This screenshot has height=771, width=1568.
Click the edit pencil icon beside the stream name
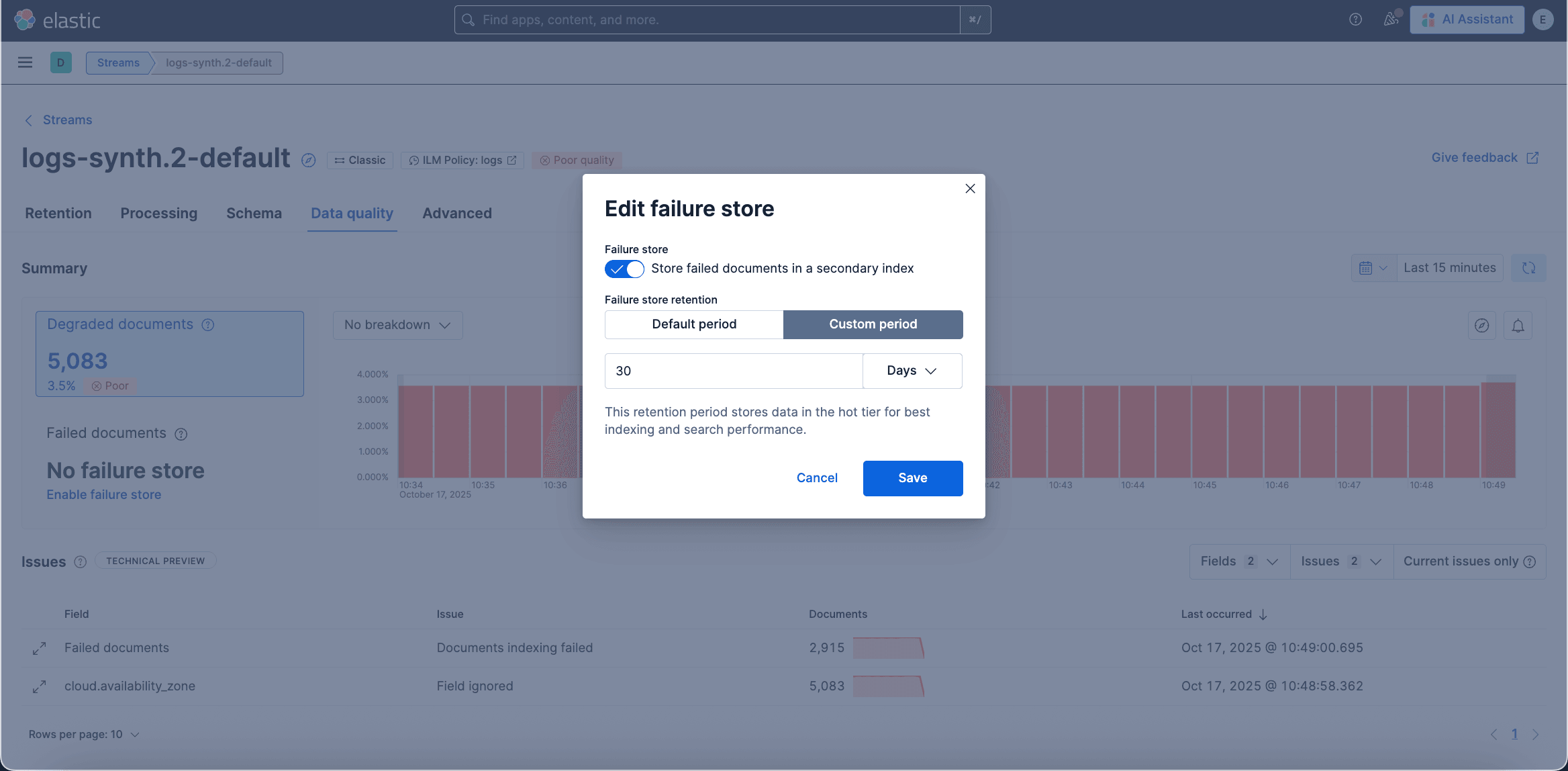click(308, 160)
